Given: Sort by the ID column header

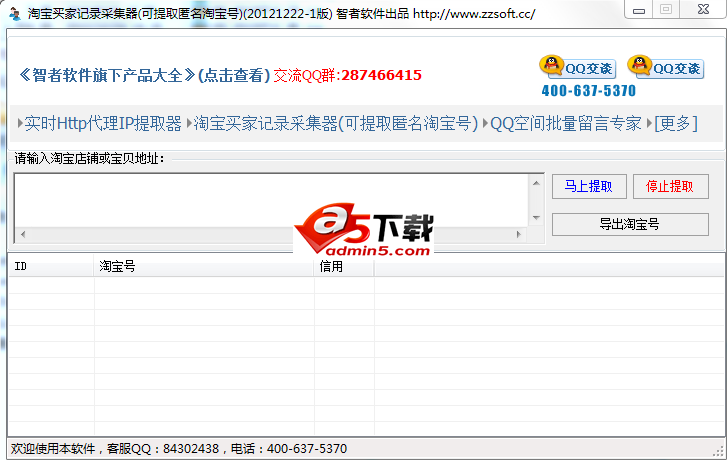Looking at the screenshot, I should tap(51, 266).
